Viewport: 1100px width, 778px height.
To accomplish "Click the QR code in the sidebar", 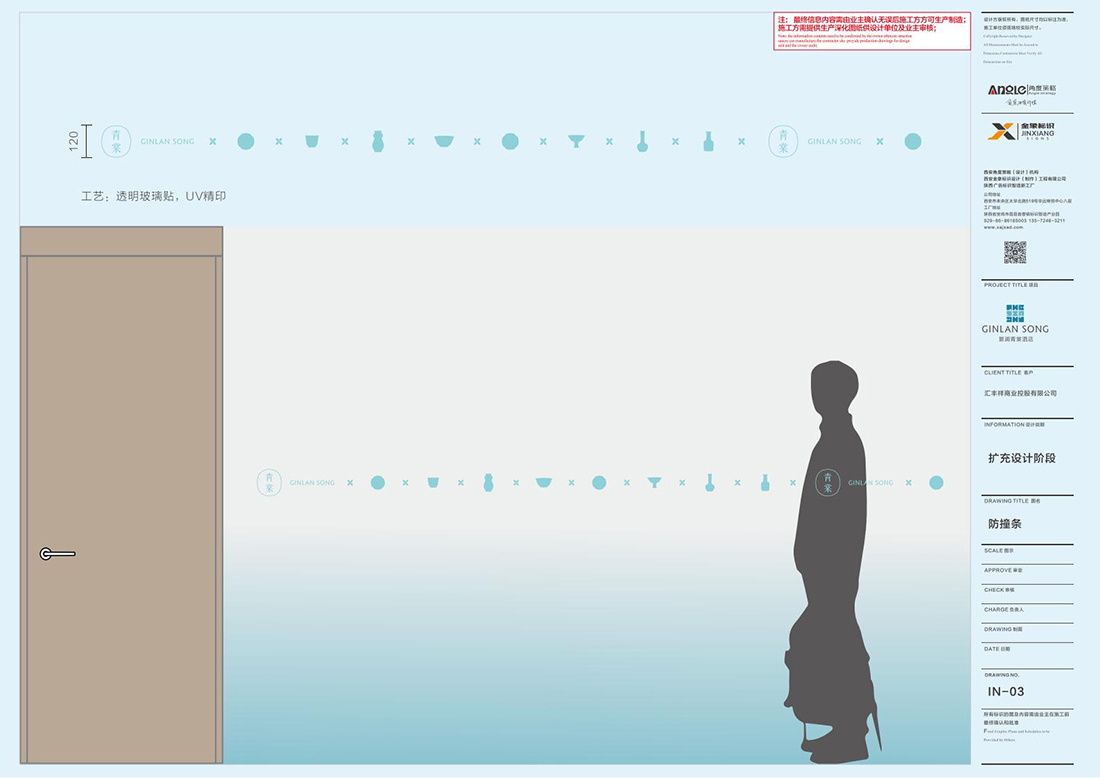I will coord(1015,252).
